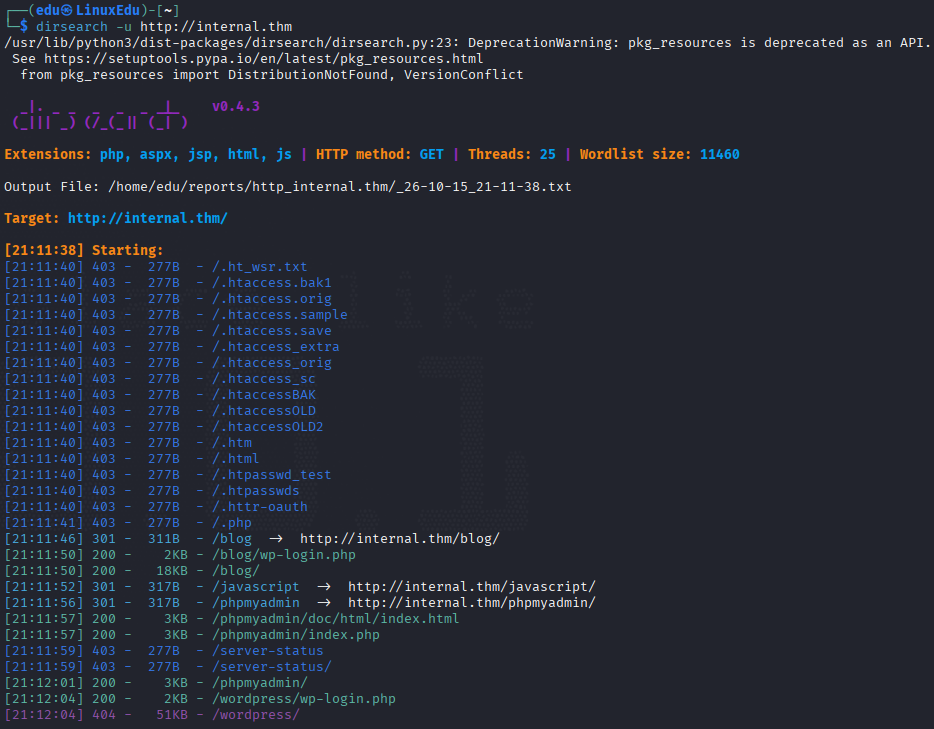This screenshot has width=934, height=729.
Task: Click the dirsearch version v0.4.3 text
Action: point(236,107)
